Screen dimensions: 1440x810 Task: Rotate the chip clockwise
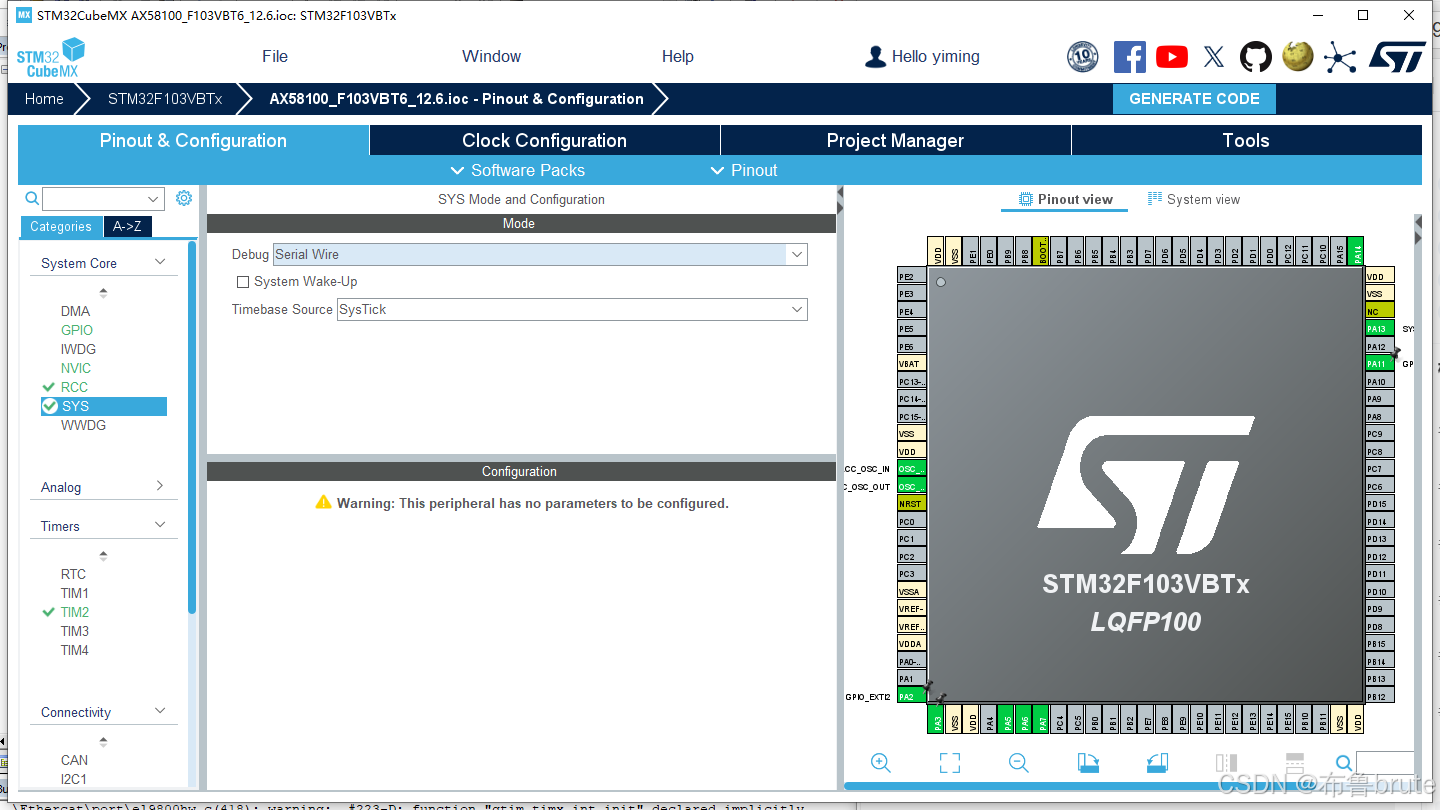pyautogui.click(x=1088, y=763)
